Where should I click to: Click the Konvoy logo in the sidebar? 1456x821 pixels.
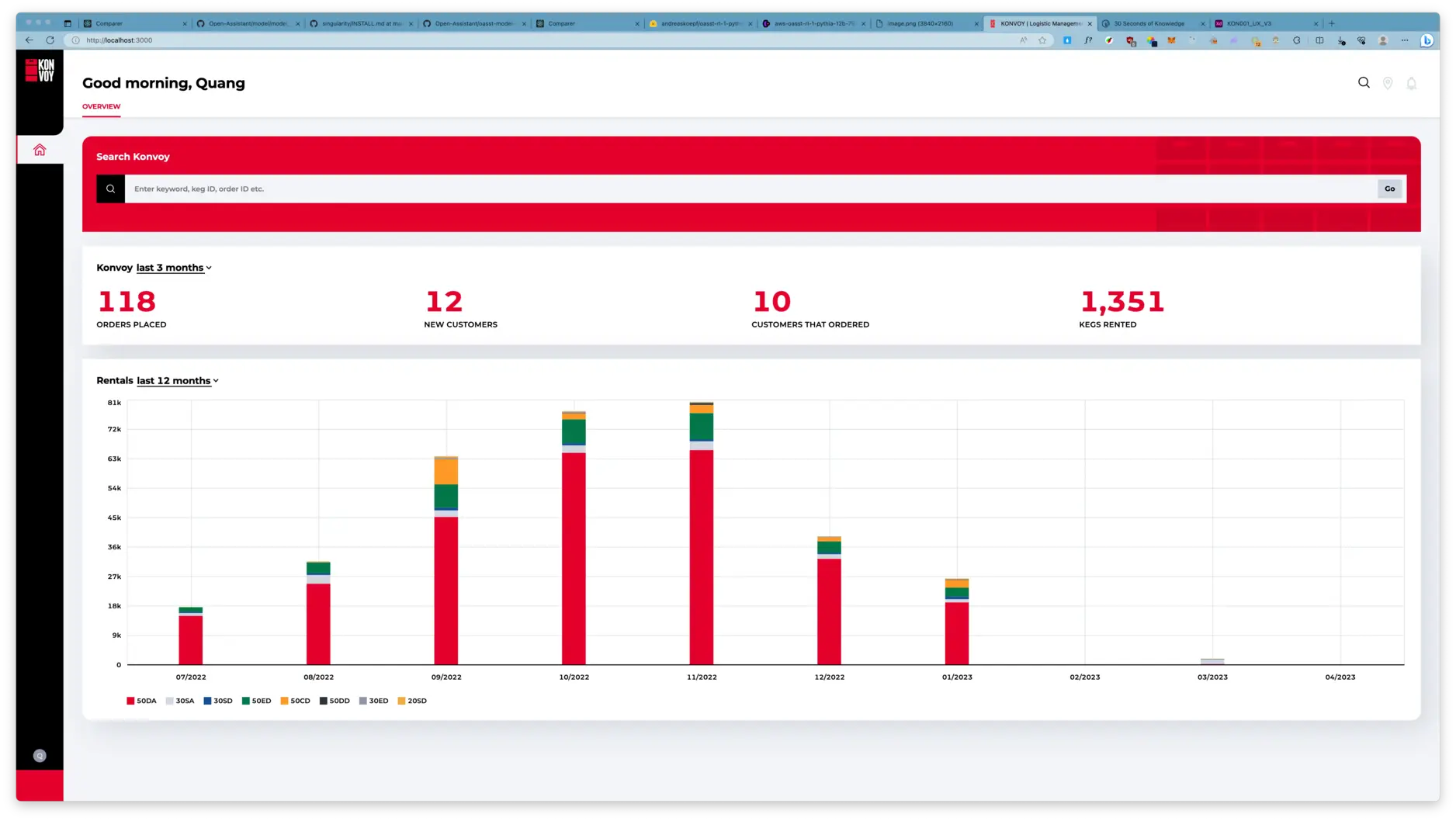pyautogui.click(x=40, y=71)
